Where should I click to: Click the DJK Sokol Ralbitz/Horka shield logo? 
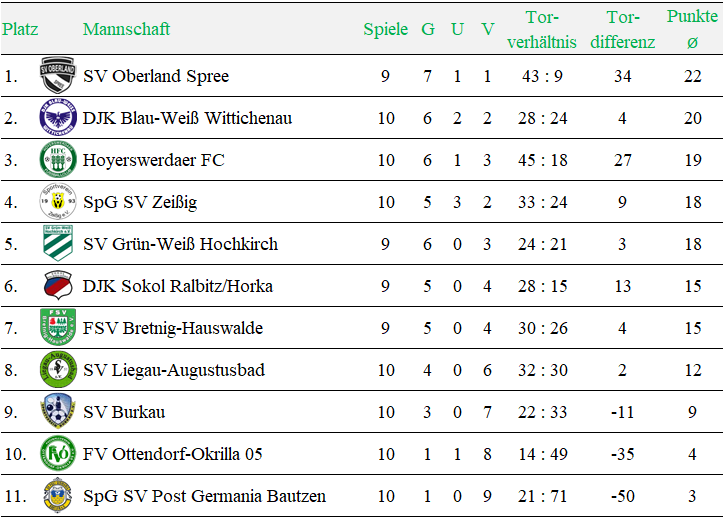(58, 285)
